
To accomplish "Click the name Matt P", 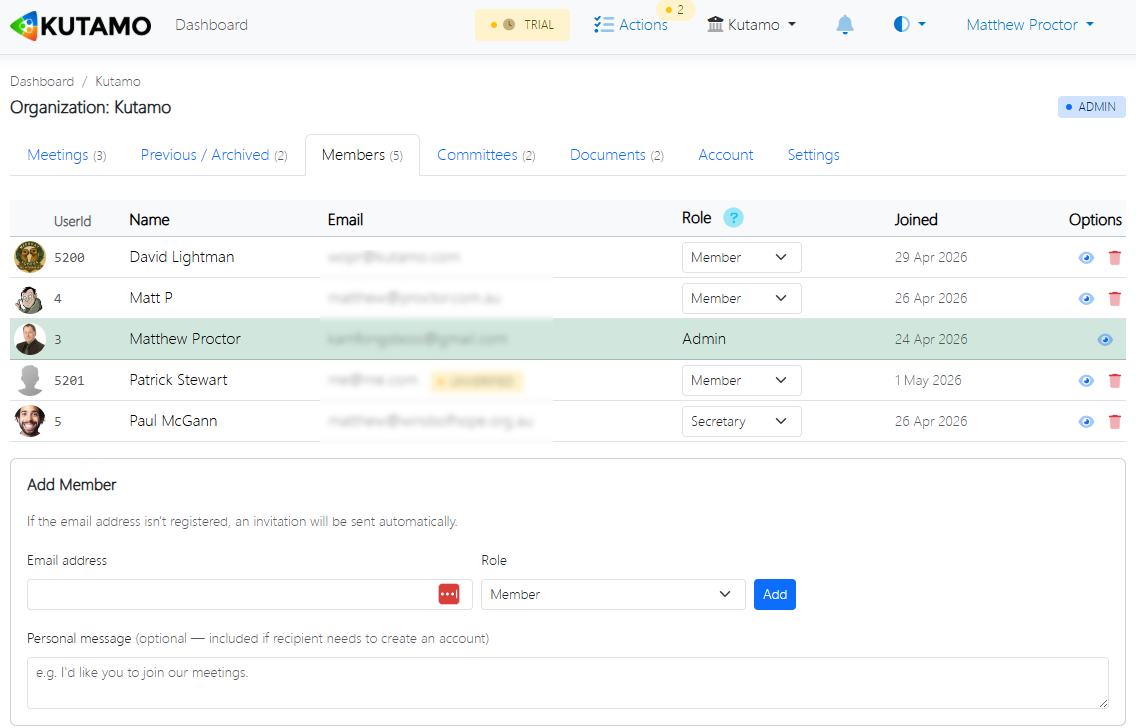I will tap(151, 298).
